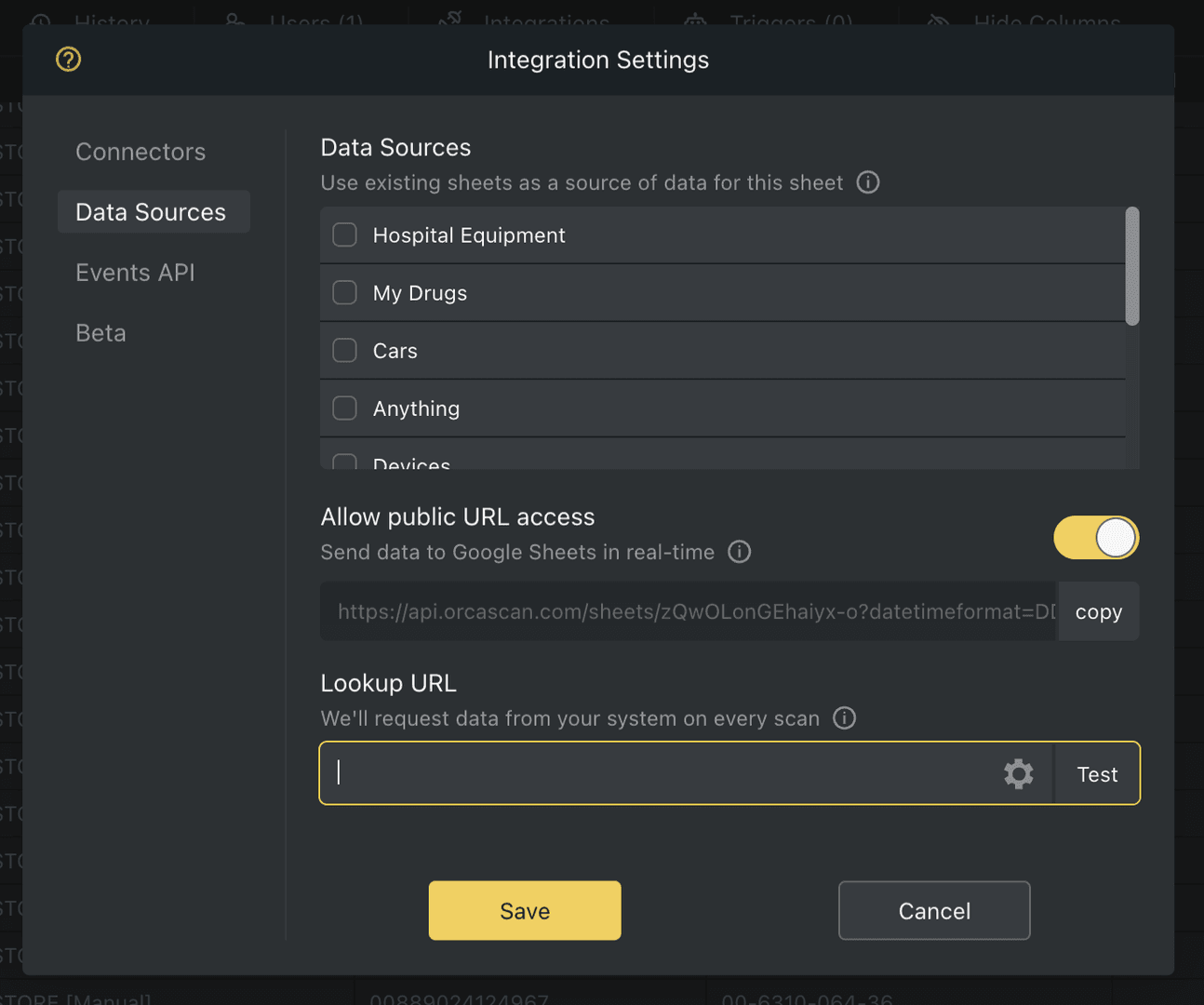Viewport: 1204px width, 1005px height.
Task: Check the Cars data source
Action: coord(344,350)
